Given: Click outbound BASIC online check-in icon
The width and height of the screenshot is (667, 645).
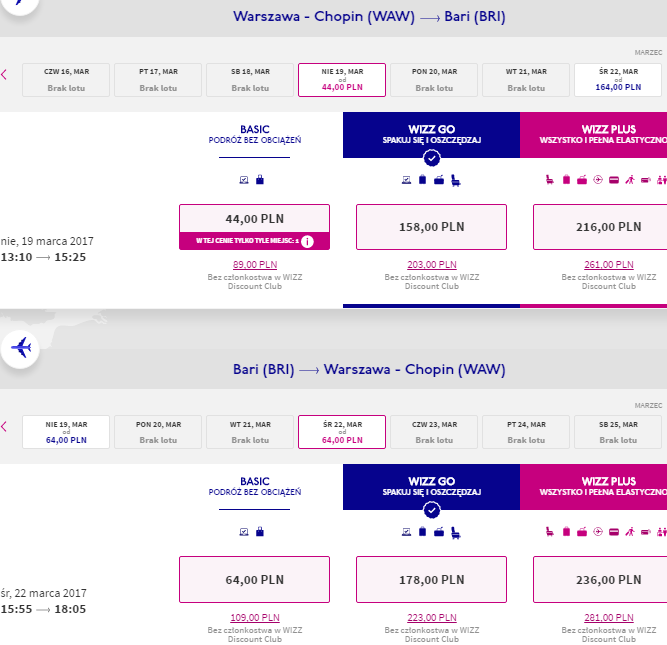Looking at the screenshot, I should click(x=244, y=180).
